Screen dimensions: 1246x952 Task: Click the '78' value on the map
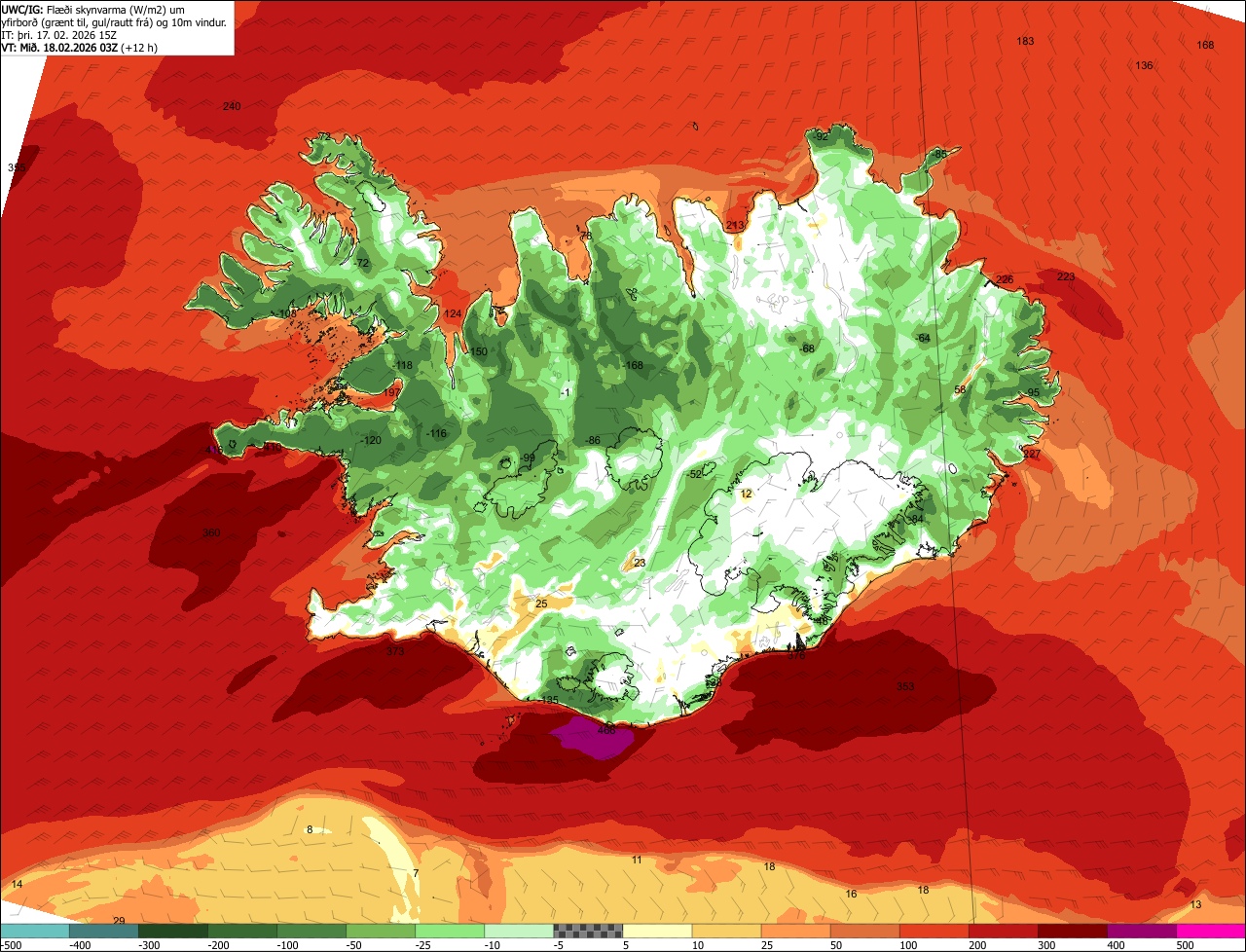pyautogui.click(x=586, y=237)
